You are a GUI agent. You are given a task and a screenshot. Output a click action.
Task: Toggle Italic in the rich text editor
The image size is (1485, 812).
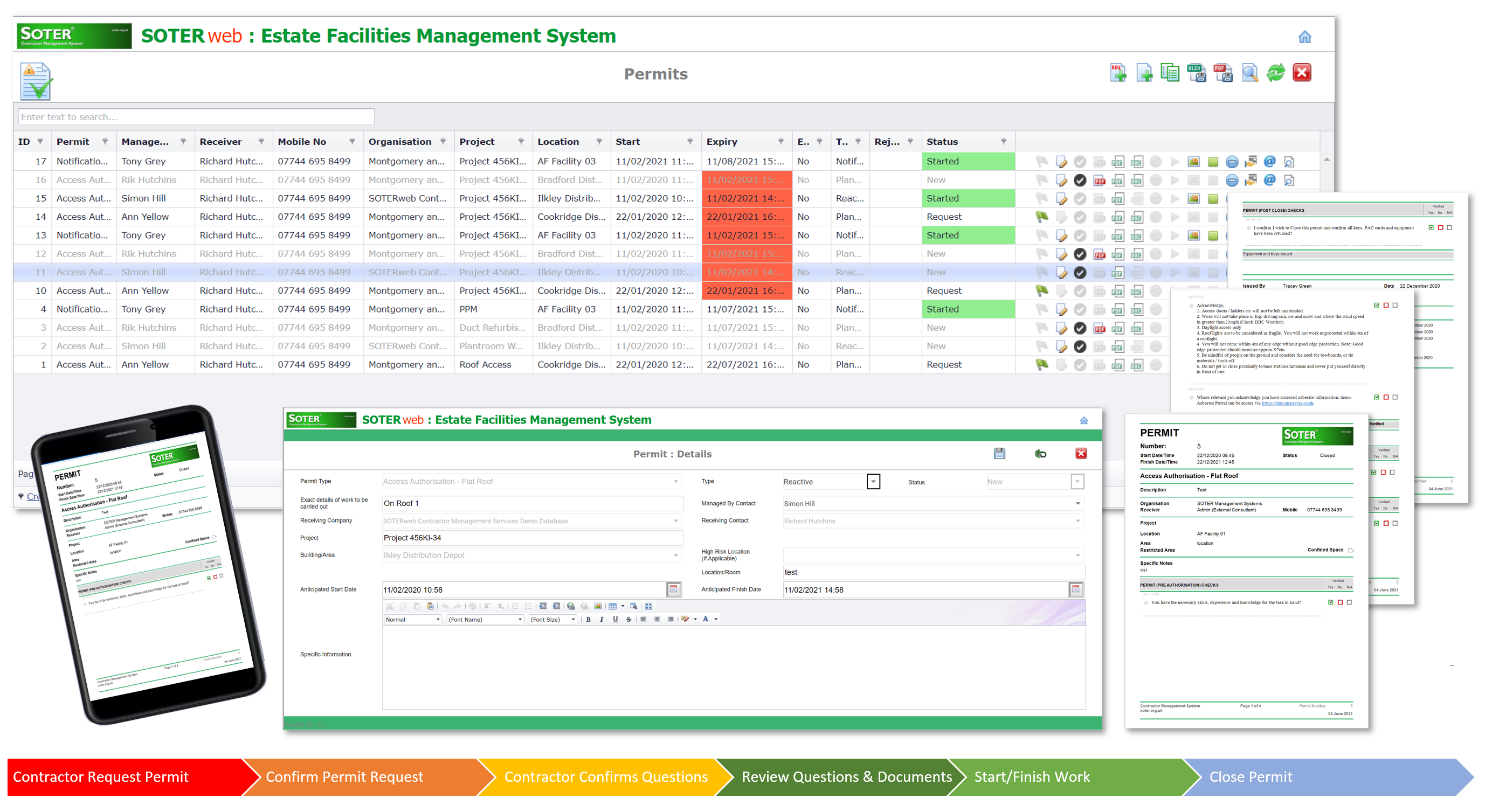(601, 619)
